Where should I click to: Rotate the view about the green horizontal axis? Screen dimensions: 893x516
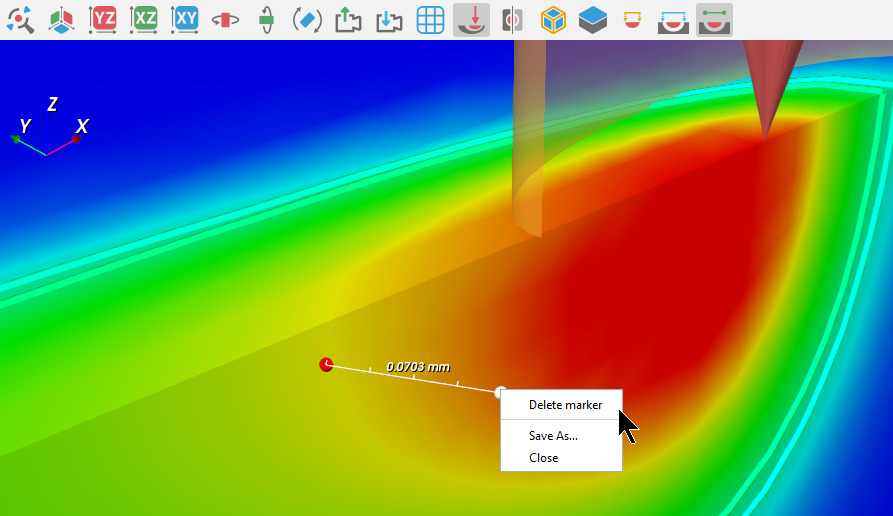click(x=267, y=20)
